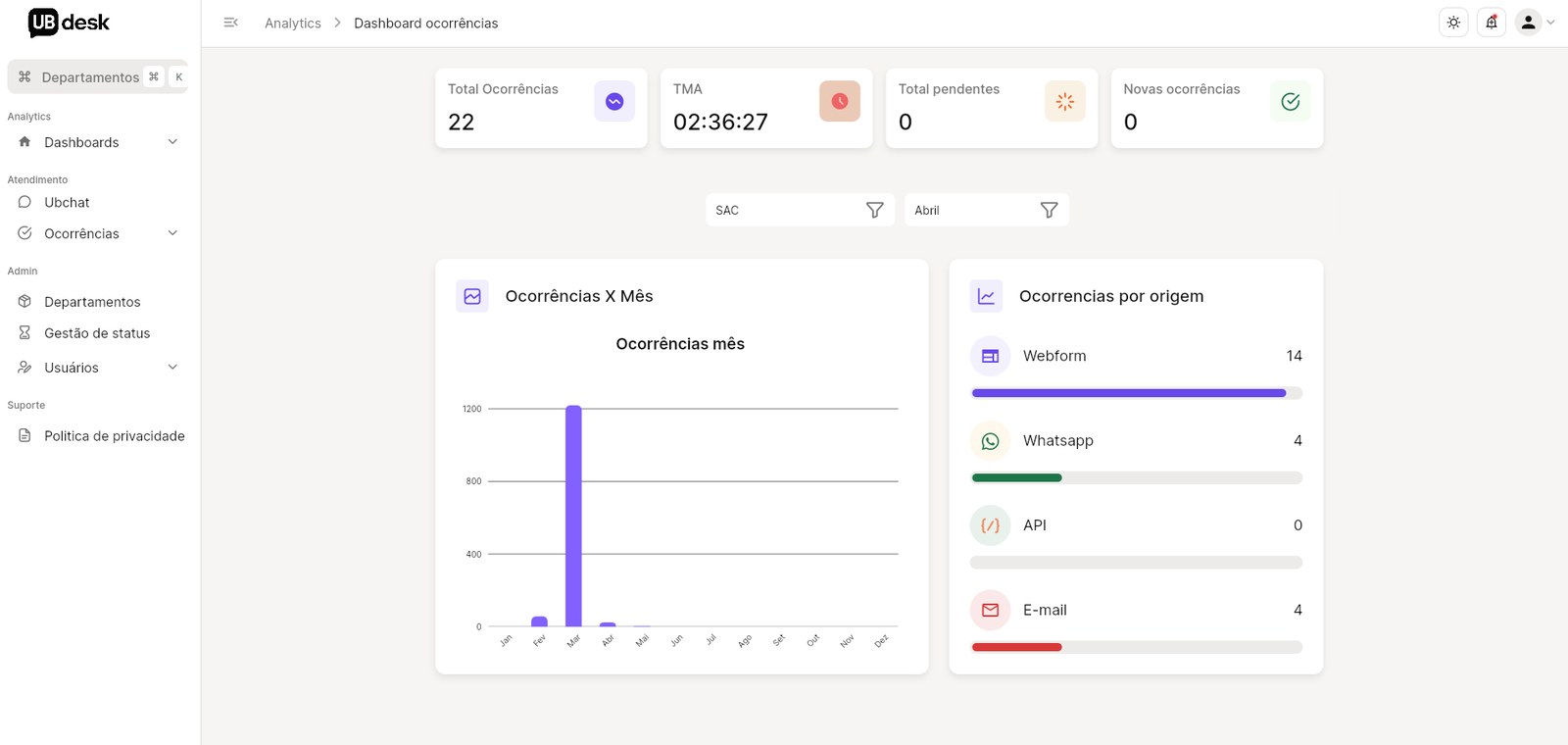Image resolution: width=1568 pixels, height=745 pixels.
Task: Click the users icon beside Usuários
Action: (x=24, y=368)
